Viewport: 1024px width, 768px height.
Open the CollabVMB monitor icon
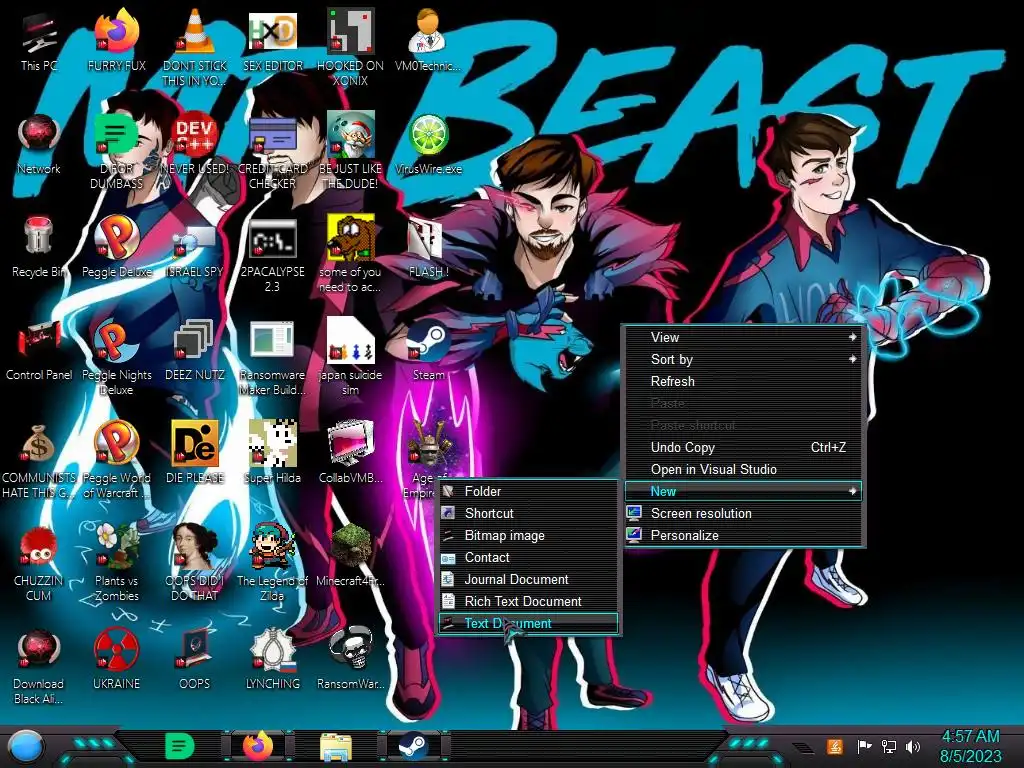tap(350, 453)
